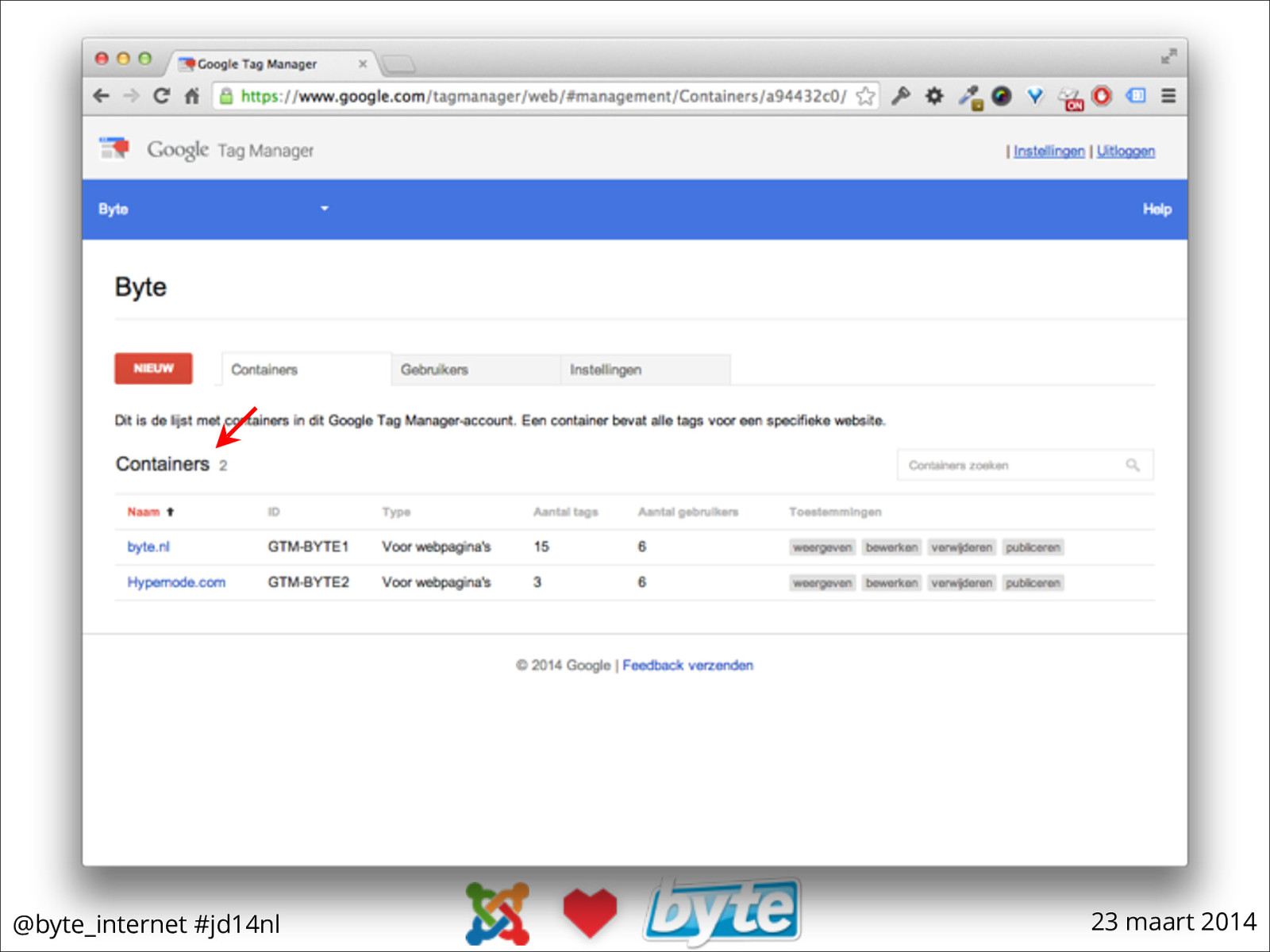Click the round color wheel extension icon
This screenshot has height=952, width=1270.
click(1002, 96)
